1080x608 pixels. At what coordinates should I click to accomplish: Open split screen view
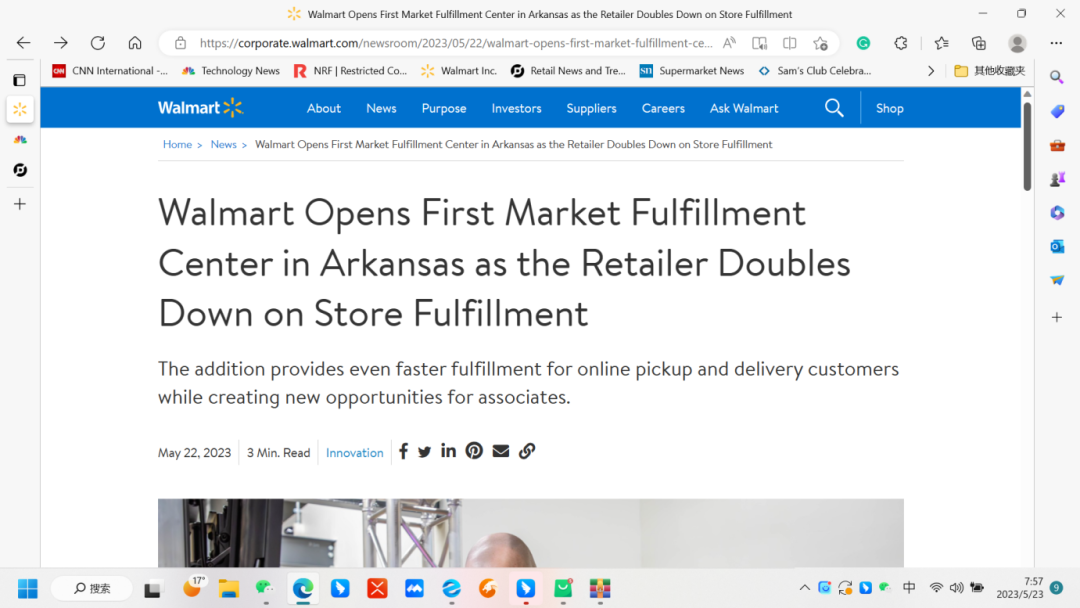tap(790, 43)
